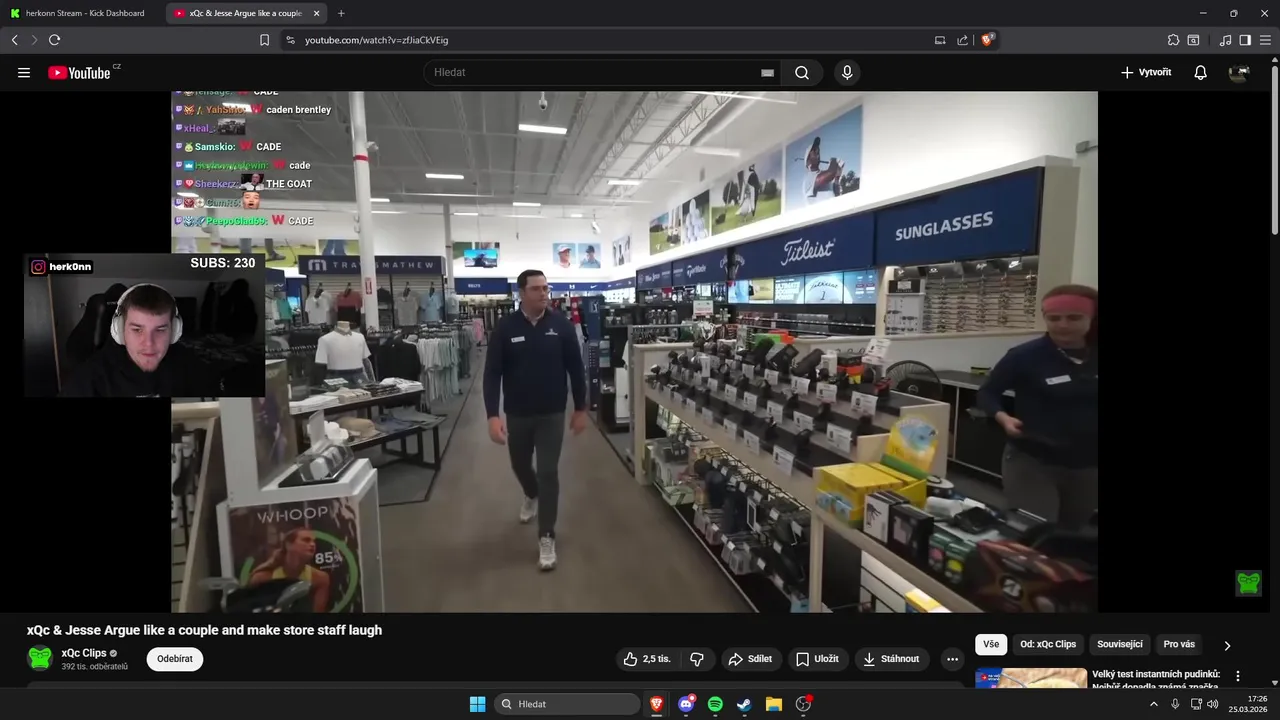
Task: Open the media control music-note icon
Action: coord(1226,40)
